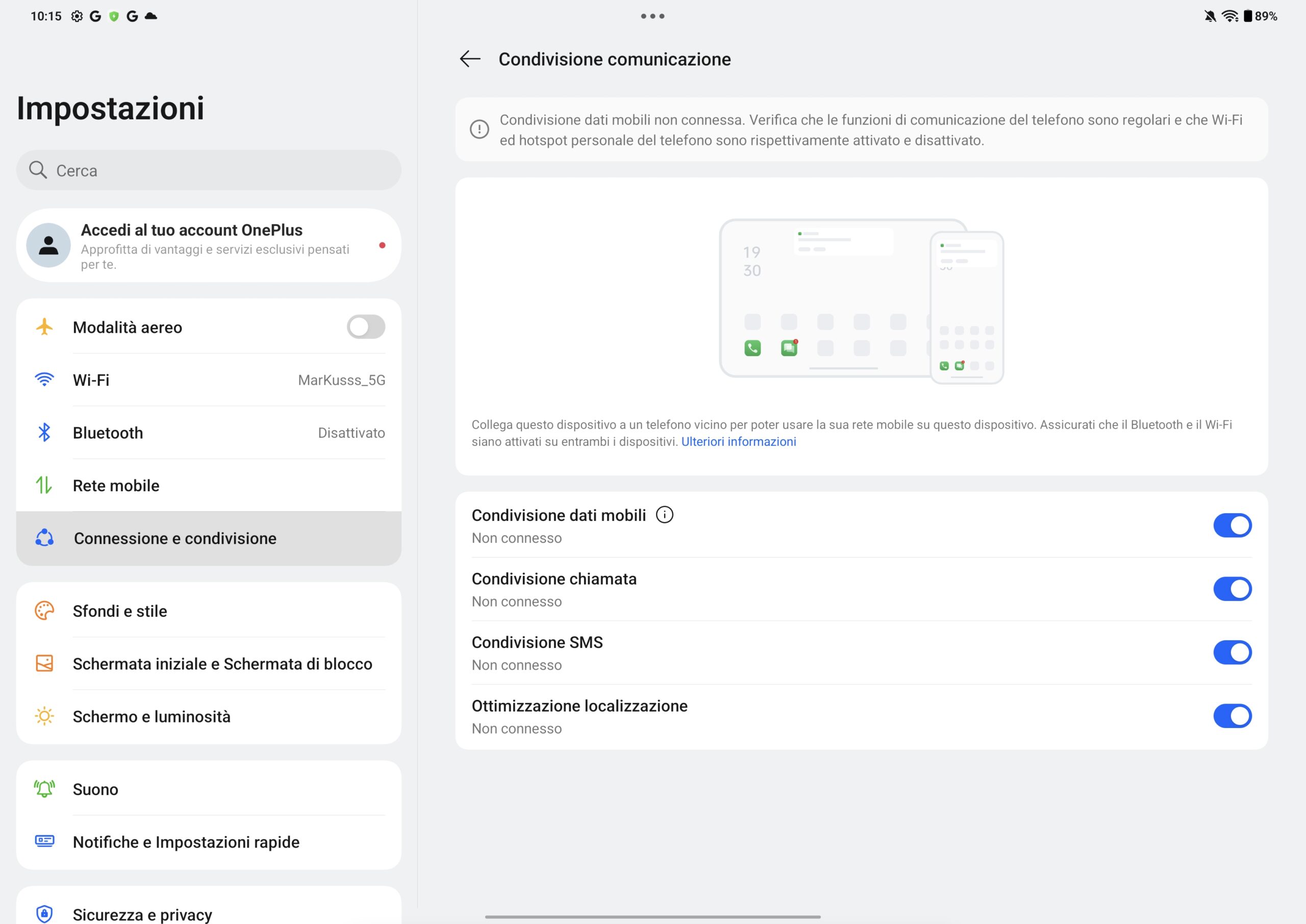Click the Bluetooth icon in settings list

[x=44, y=433]
